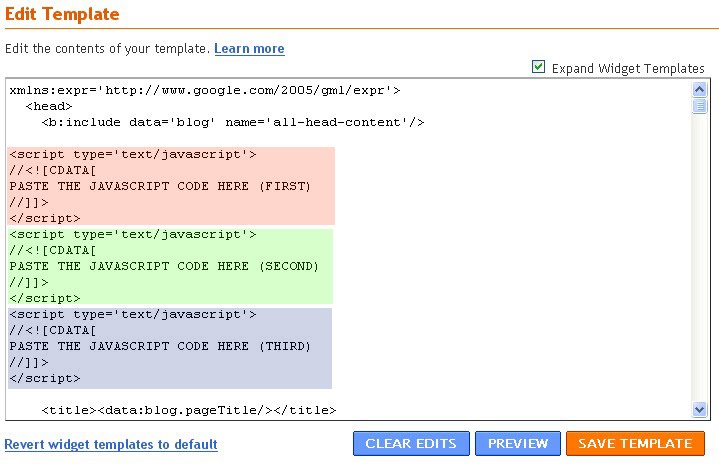
Task: Toggle the Expand Widget Templates checkbox
Action: point(539,67)
